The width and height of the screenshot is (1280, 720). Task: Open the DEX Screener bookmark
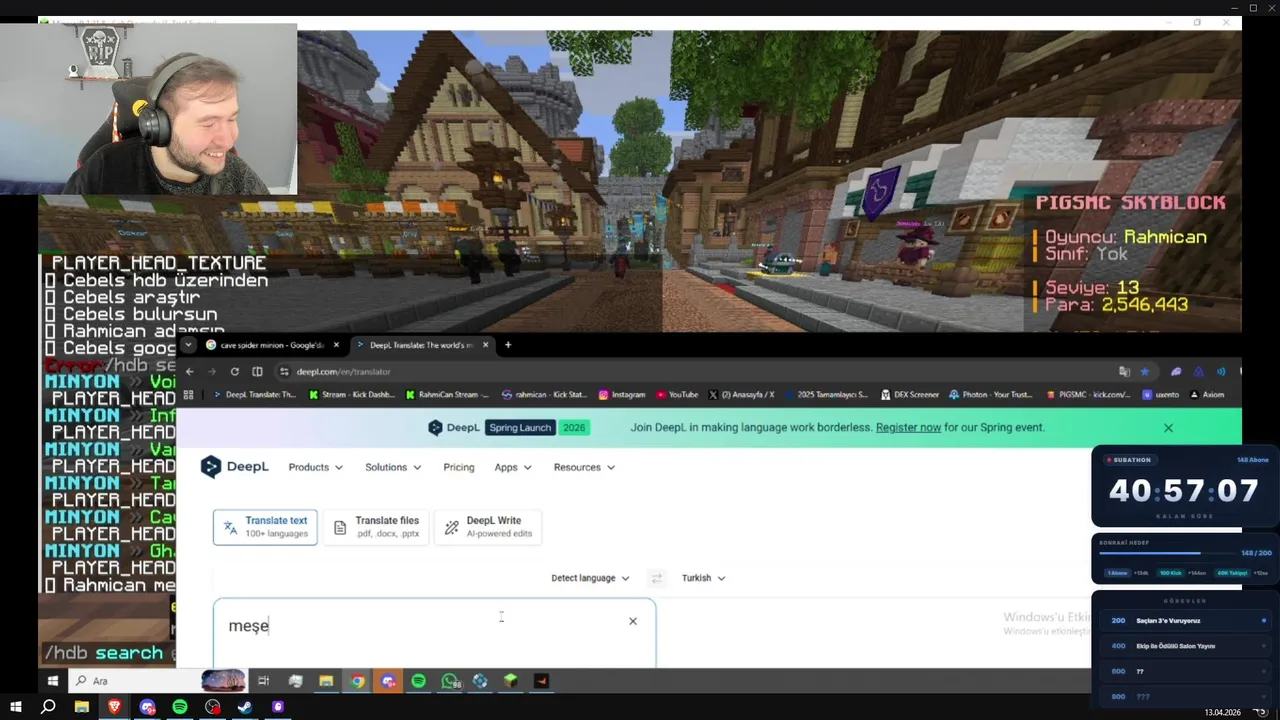coord(910,394)
